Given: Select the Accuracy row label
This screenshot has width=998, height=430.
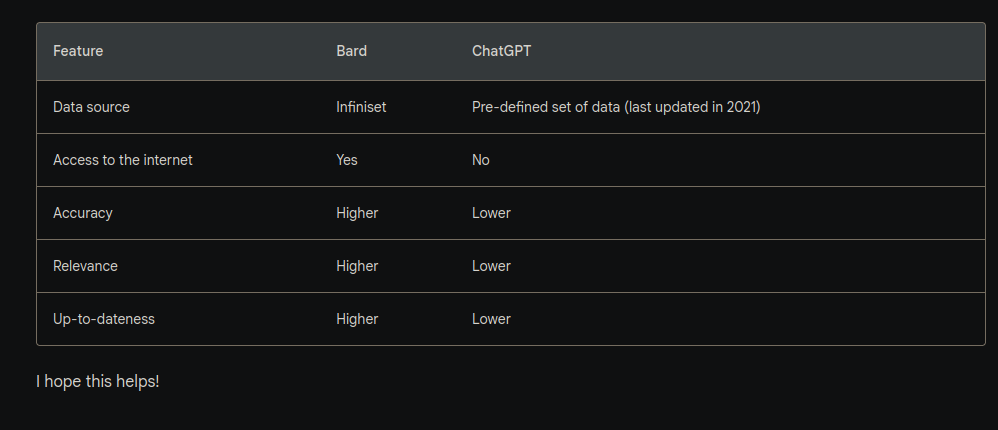Looking at the screenshot, I should coord(82,213).
